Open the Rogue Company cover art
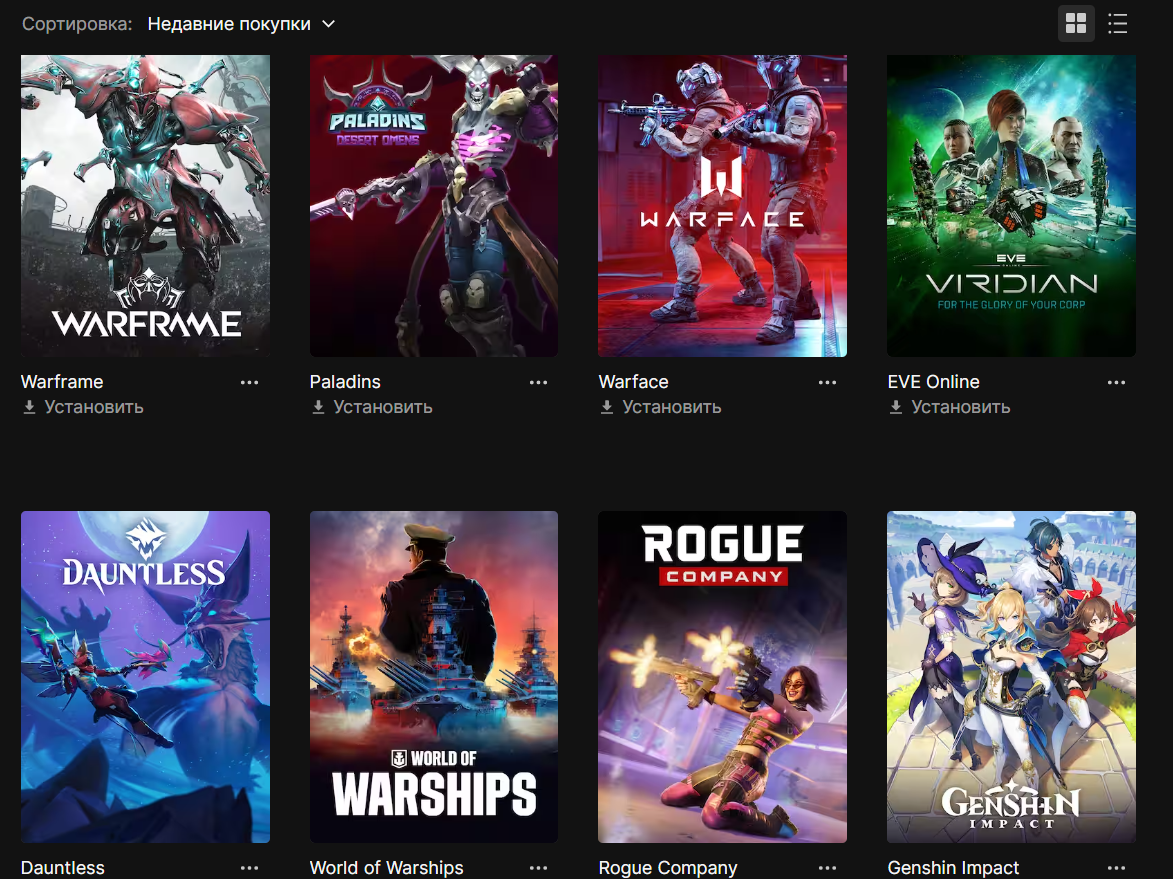This screenshot has height=879, width=1173. (x=723, y=677)
